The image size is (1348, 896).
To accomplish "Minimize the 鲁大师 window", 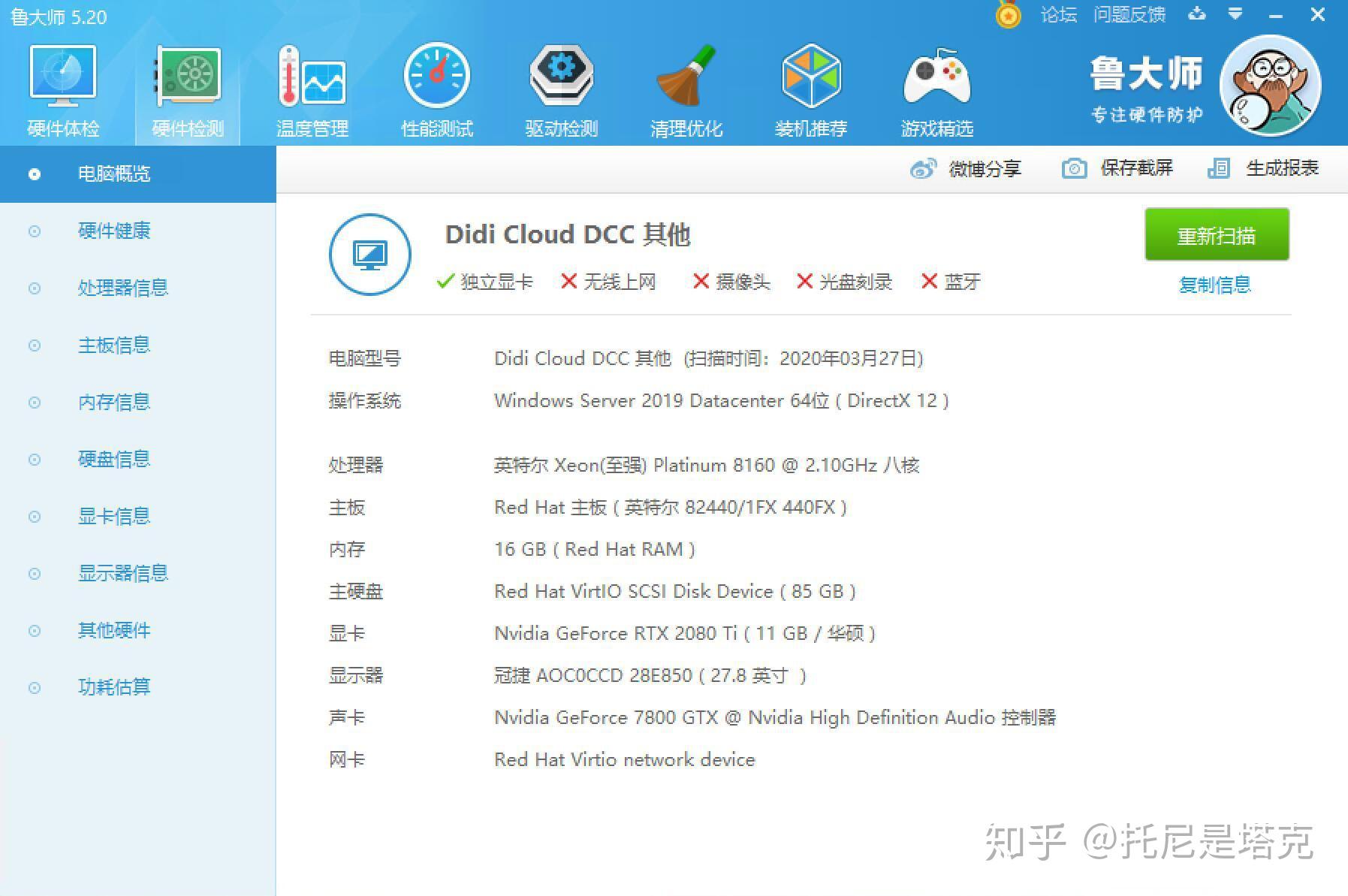I will pos(1276,15).
